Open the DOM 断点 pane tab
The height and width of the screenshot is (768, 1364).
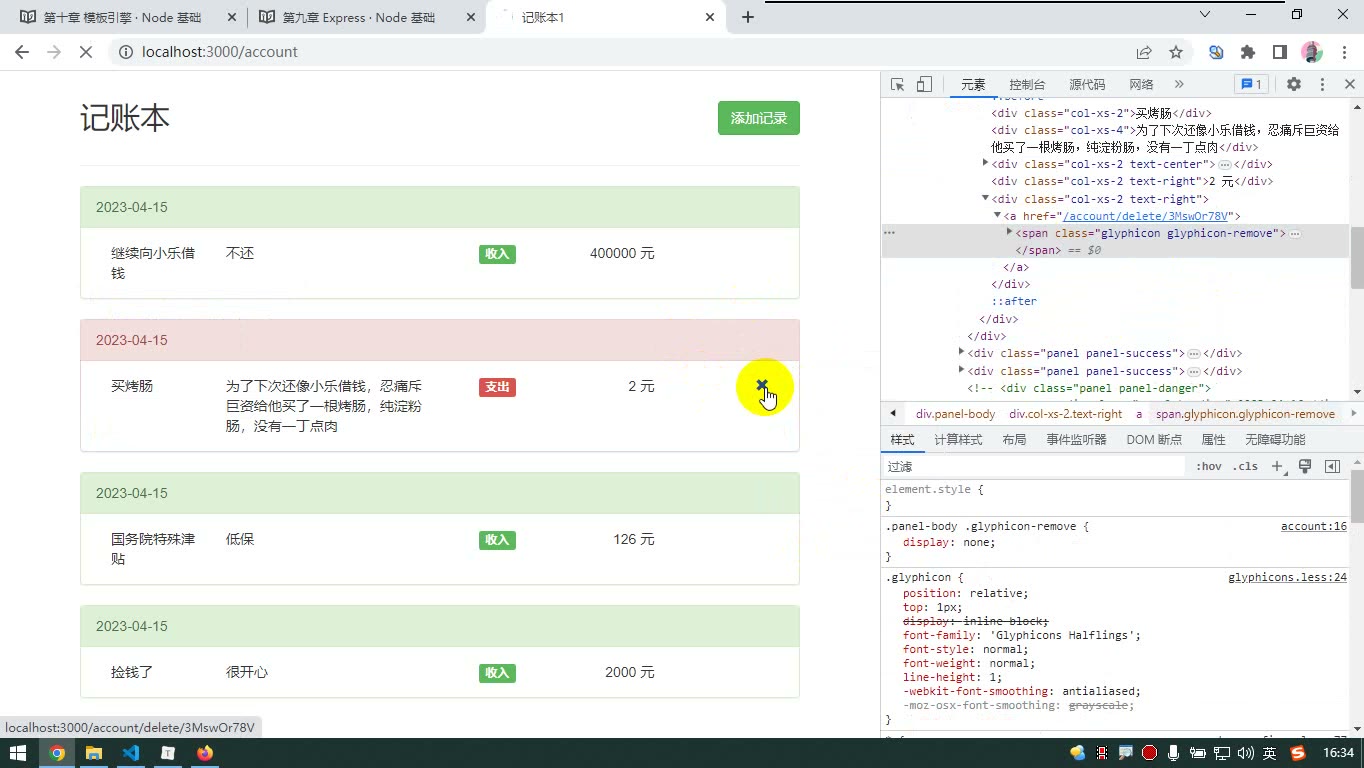click(x=1154, y=440)
